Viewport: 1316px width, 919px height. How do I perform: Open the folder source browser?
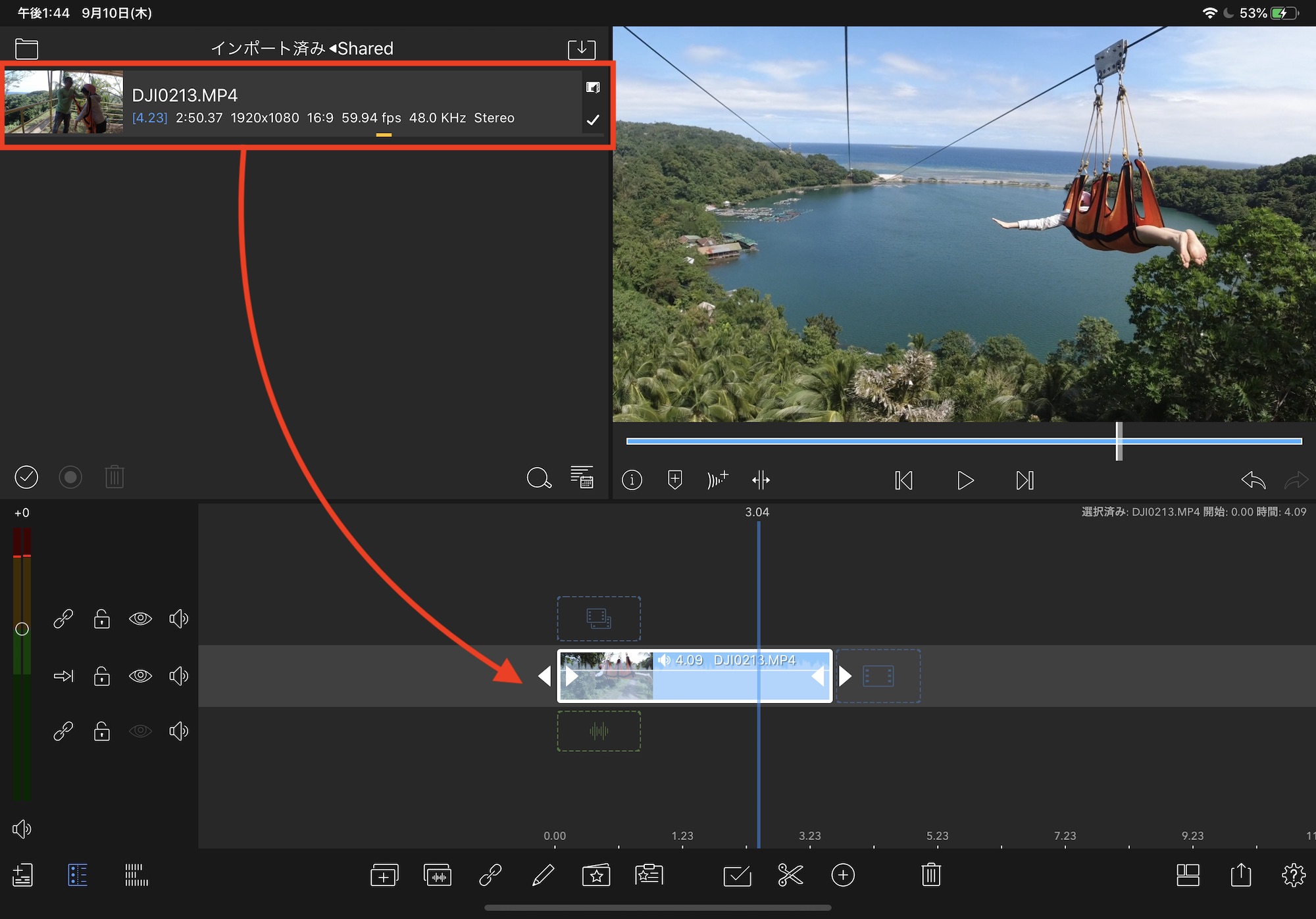(x=26, y=49)
